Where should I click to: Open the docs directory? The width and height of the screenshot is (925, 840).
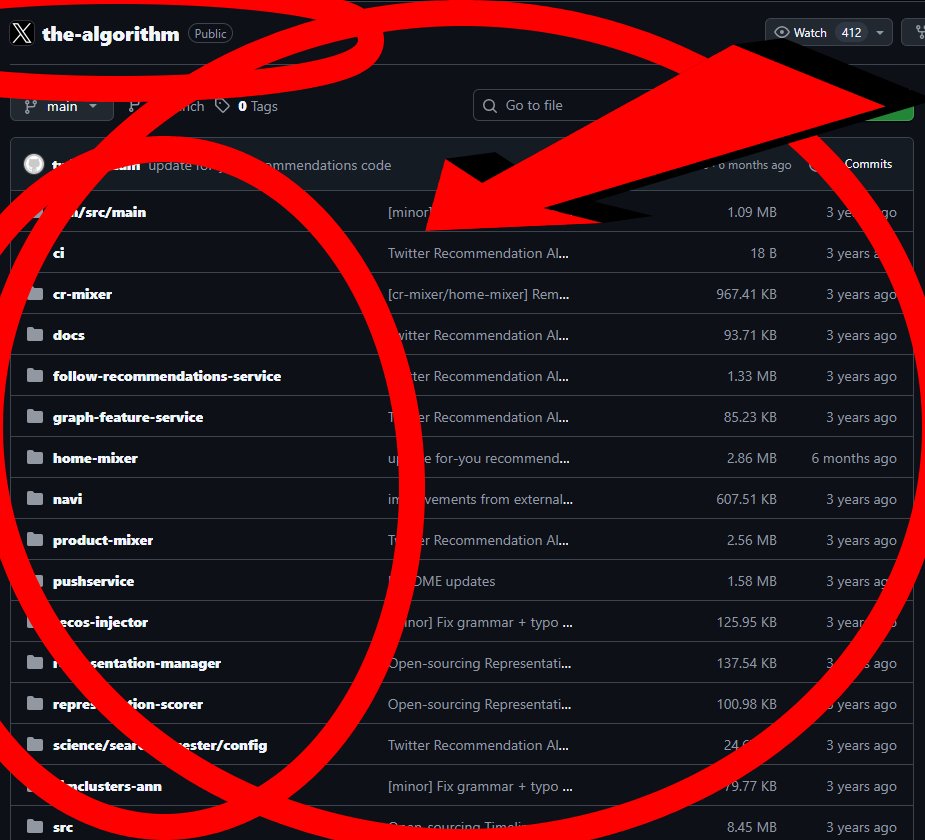click(68, 335)
